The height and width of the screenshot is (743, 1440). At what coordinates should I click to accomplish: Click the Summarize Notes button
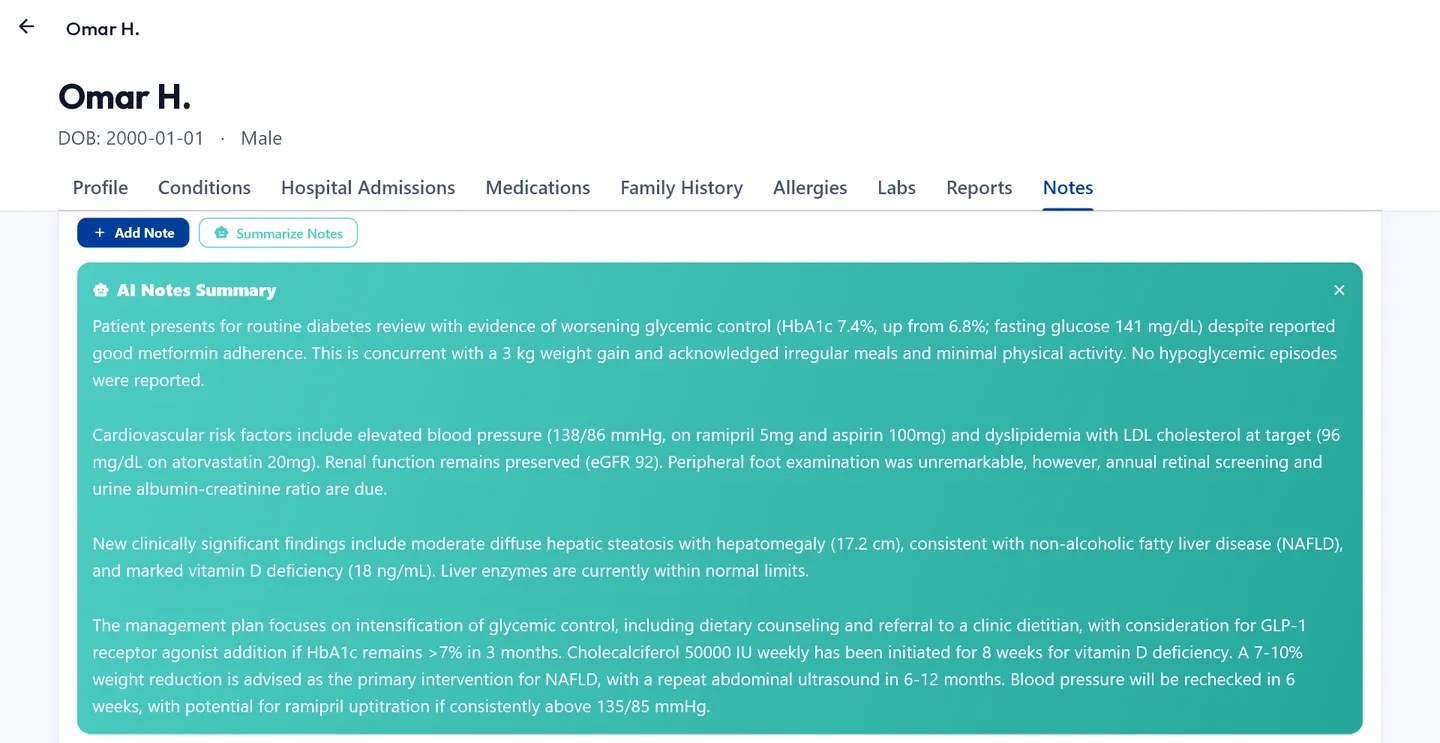[278, 233]
